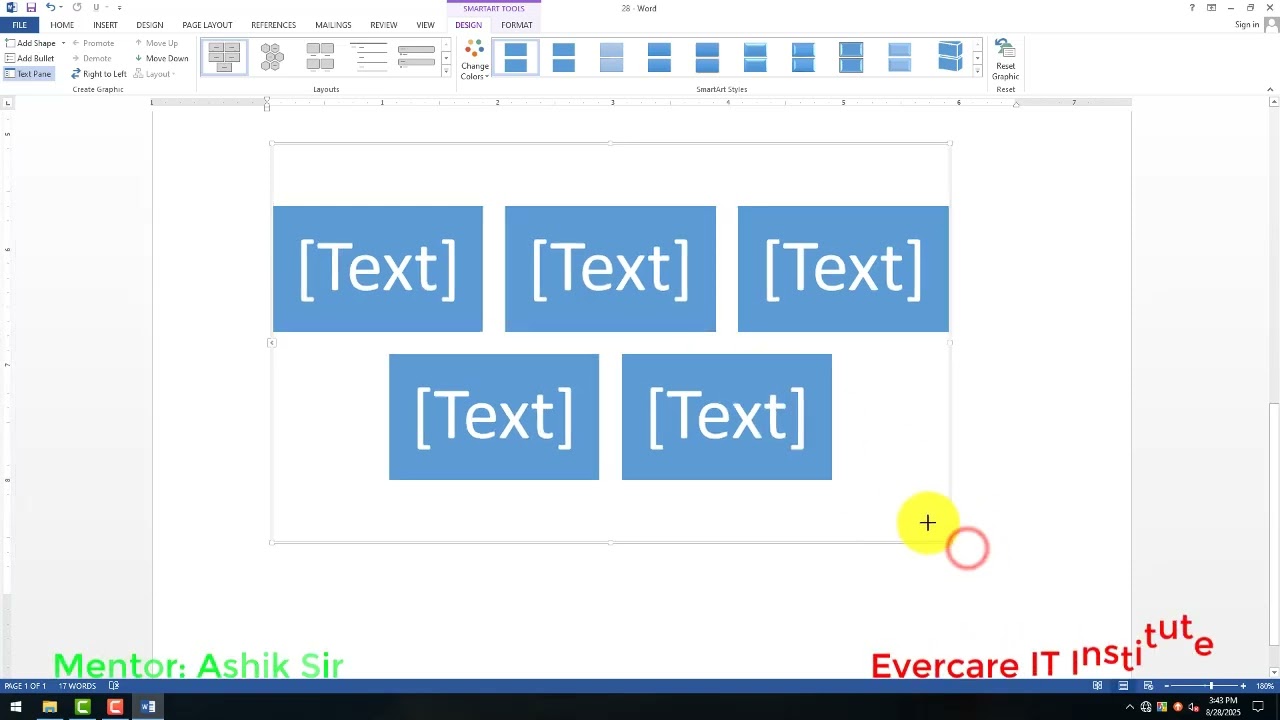Image resolution: width=1280 pixels, height=720 pixels.
Task: Click the zoom in plus button
Action: click(1243, 686)
